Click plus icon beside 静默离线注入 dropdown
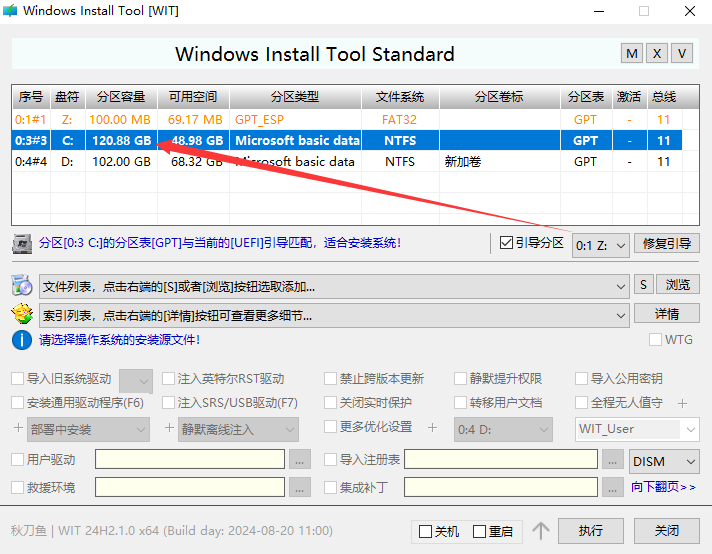712x554 pixels. (x=169, y=428)
